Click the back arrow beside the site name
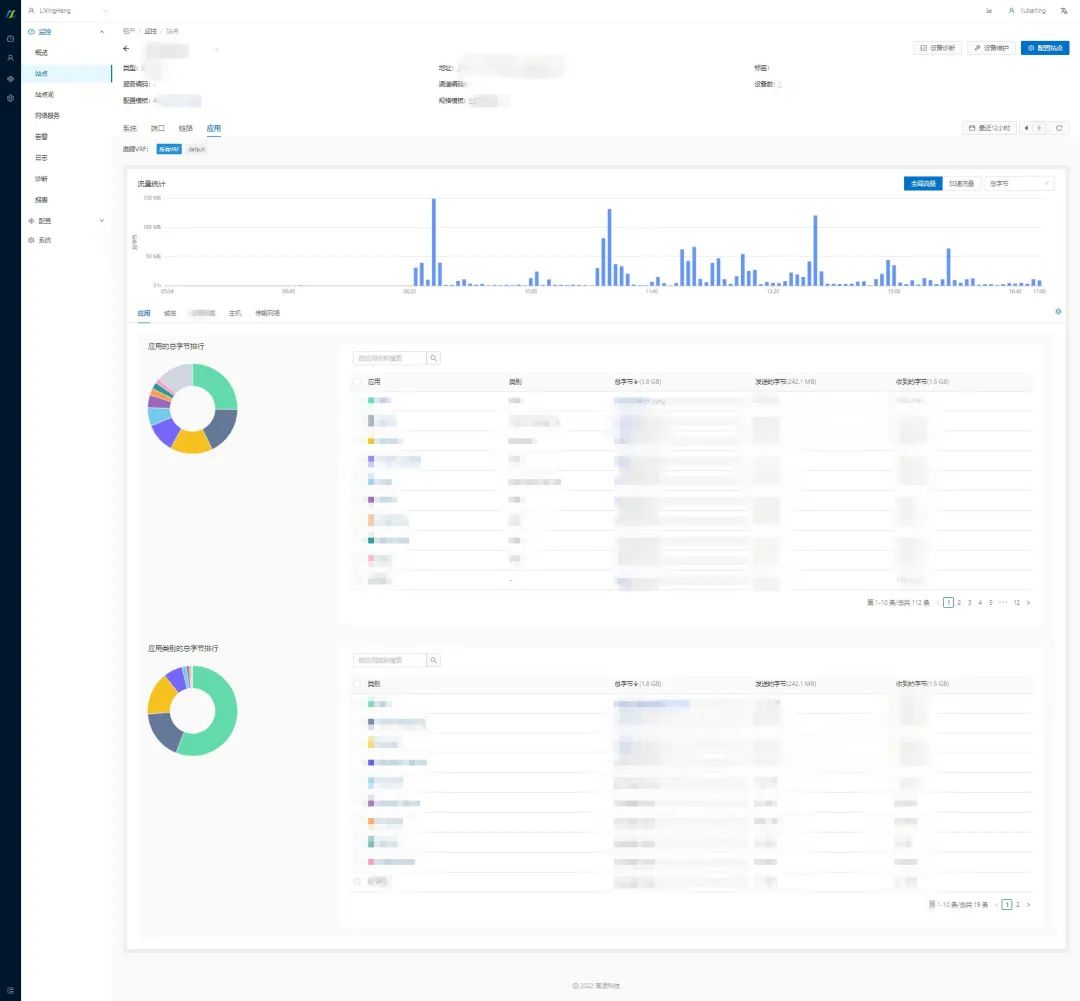1080x1001 pixels. pyautogui.click(x=126, y=48)
